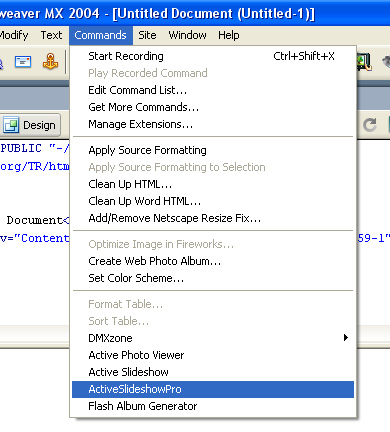Viewport: 390px width, 432px height.
Task: Select Clean Up Word HTML...
Action: [213, 201]
